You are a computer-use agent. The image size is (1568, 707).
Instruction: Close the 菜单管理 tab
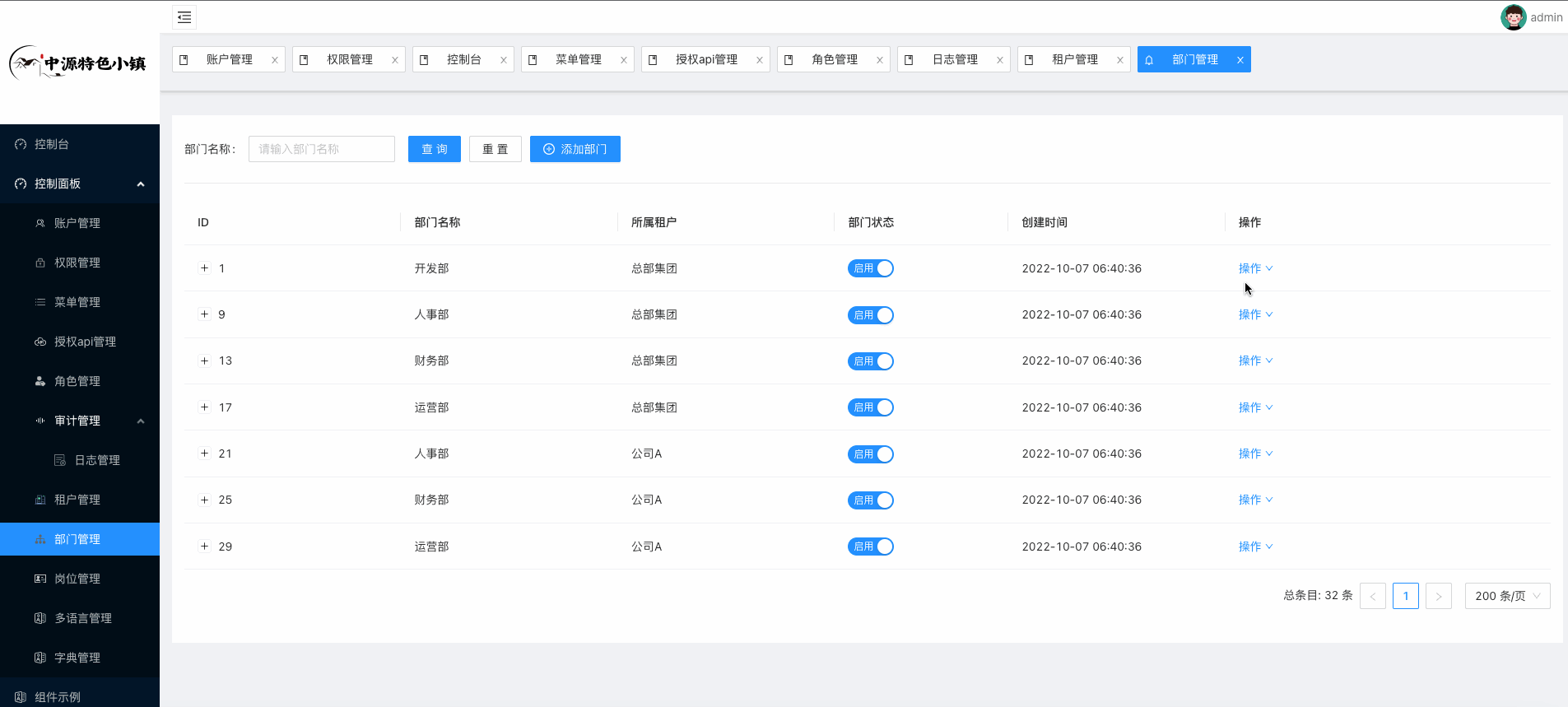click(x=624, y=60)
